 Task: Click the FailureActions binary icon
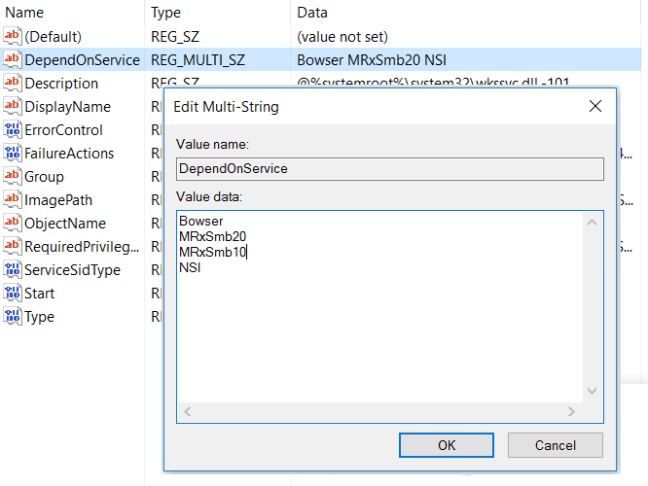tap(13, 153)
